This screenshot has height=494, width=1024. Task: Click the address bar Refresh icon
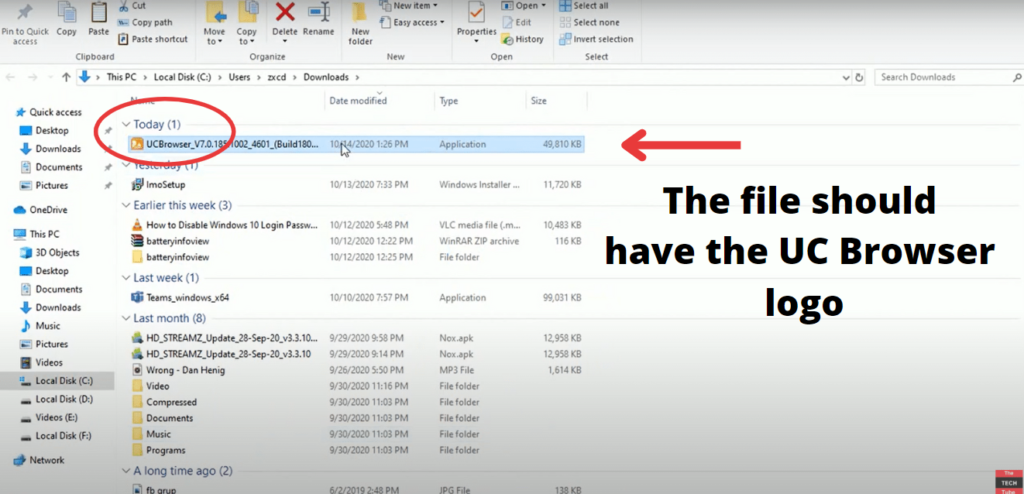click(859, 77)
